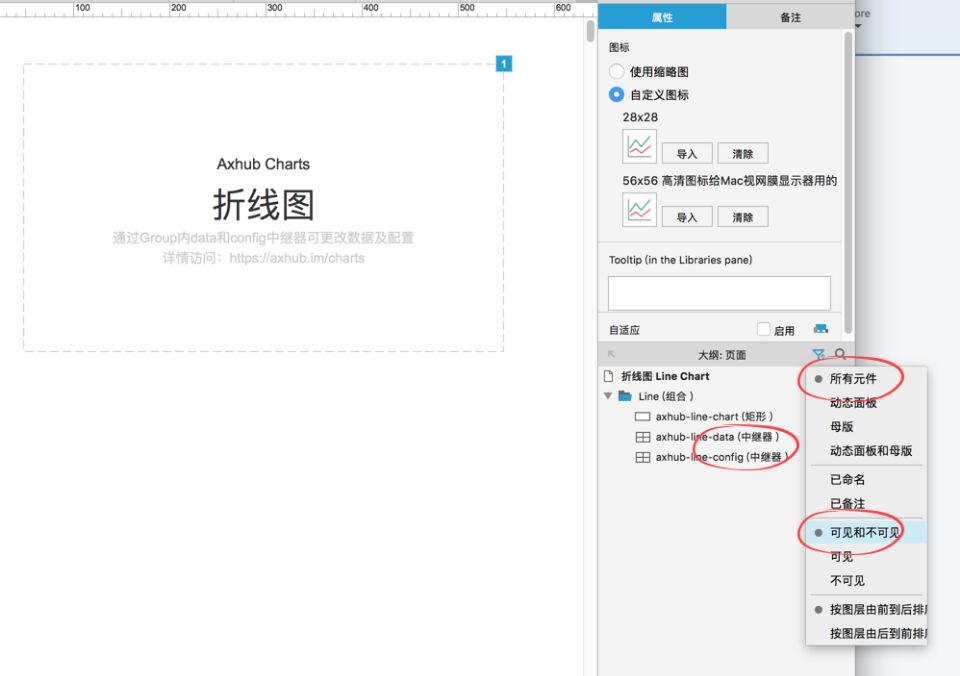This screenshot has height=676, width=960.
Task: Select axhub-line-data (中继器) in outline
Action: click(x=718, y=437)
